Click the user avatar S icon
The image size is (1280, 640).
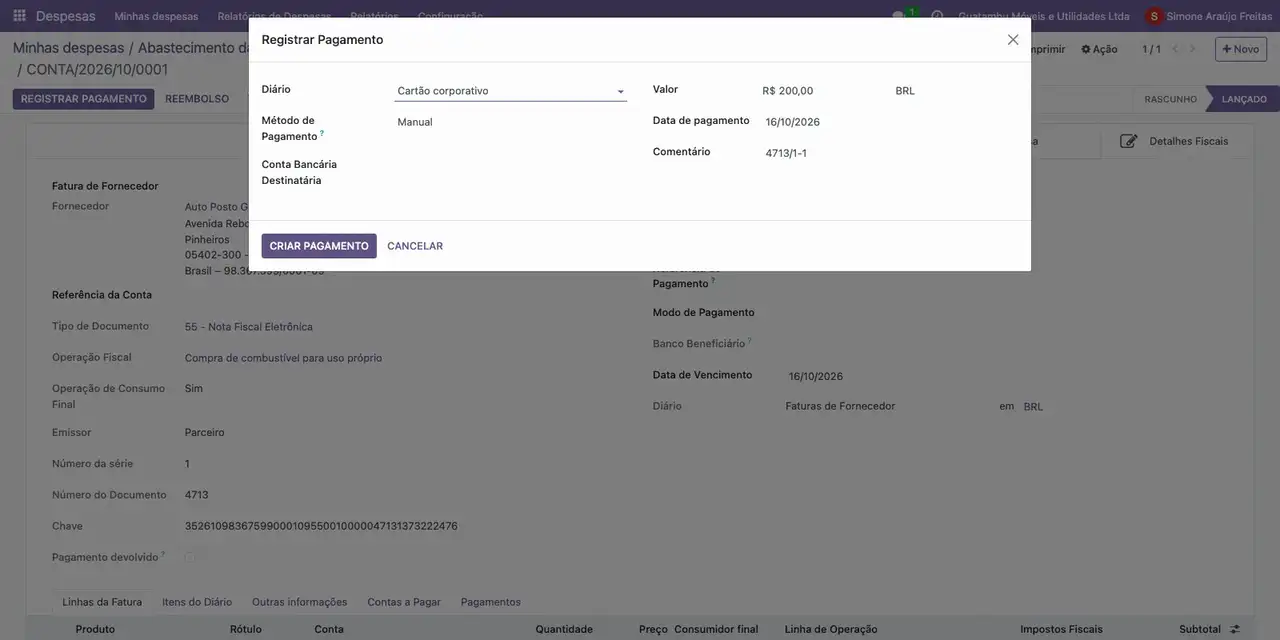[1154, 16]
